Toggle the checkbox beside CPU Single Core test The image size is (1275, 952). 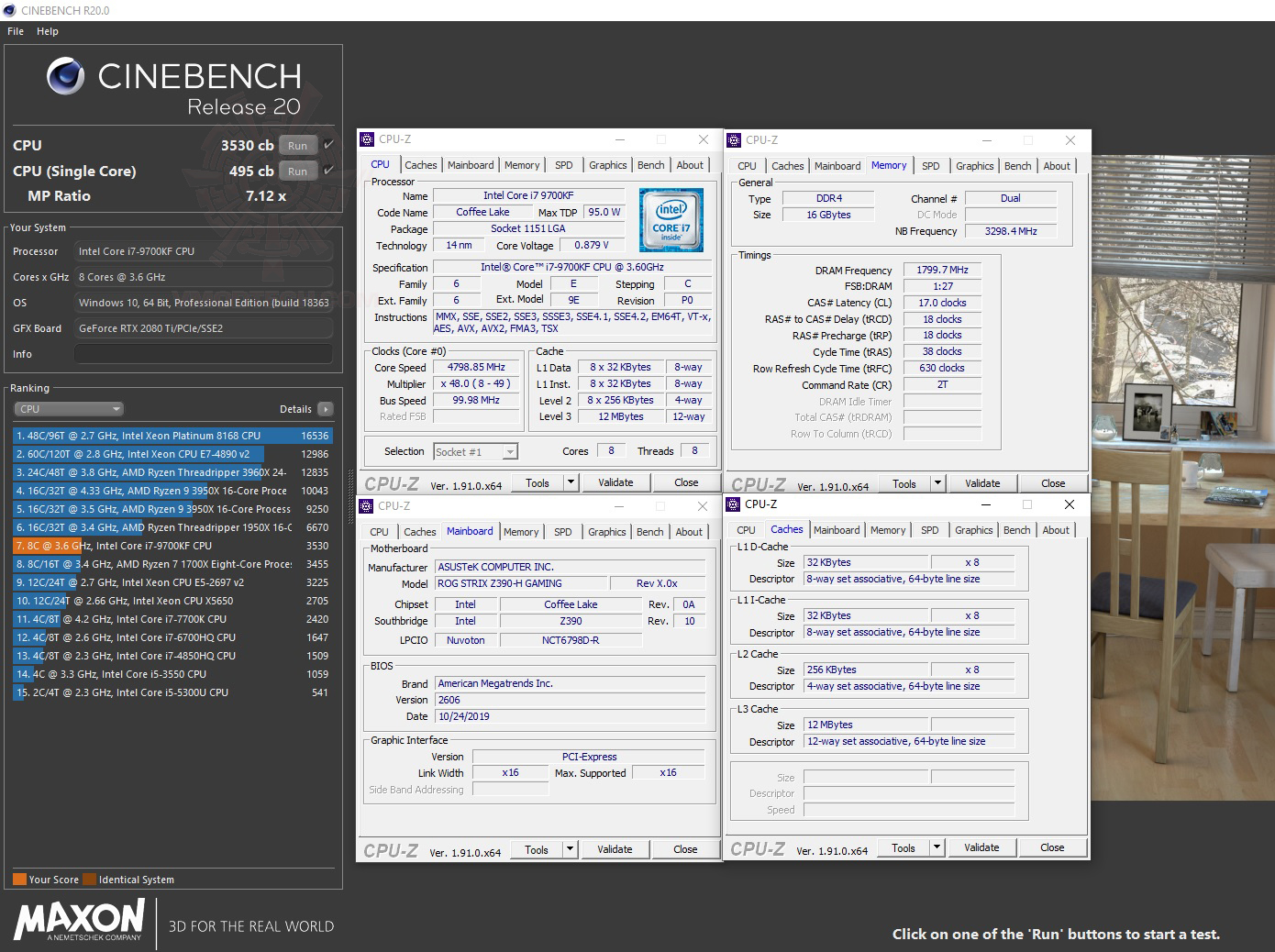click(328, 171)
